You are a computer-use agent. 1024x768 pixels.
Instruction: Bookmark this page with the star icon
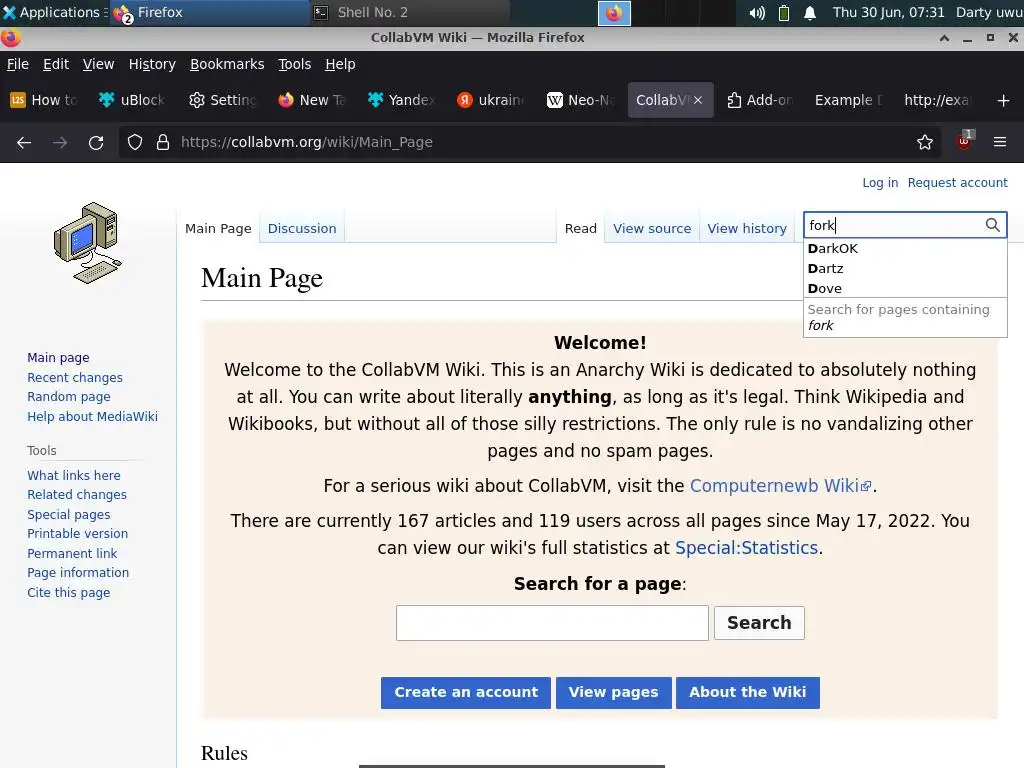pyautogui.click(x=925, y=142)
